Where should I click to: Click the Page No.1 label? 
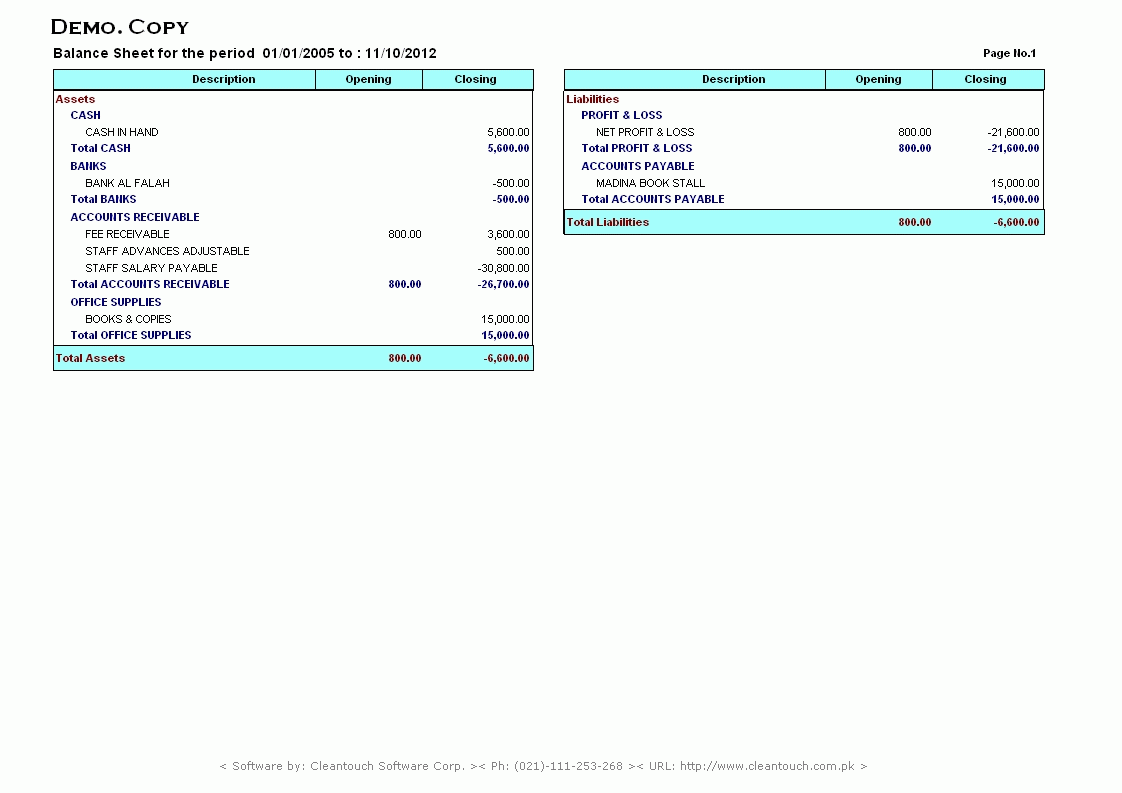pos(1009,53)
